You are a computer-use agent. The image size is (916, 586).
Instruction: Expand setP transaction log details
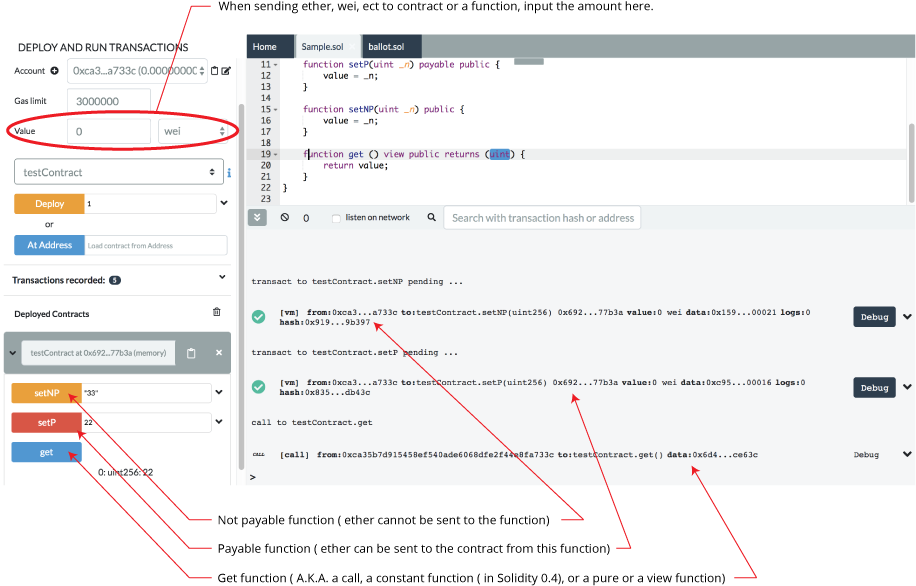coord(907,387)
